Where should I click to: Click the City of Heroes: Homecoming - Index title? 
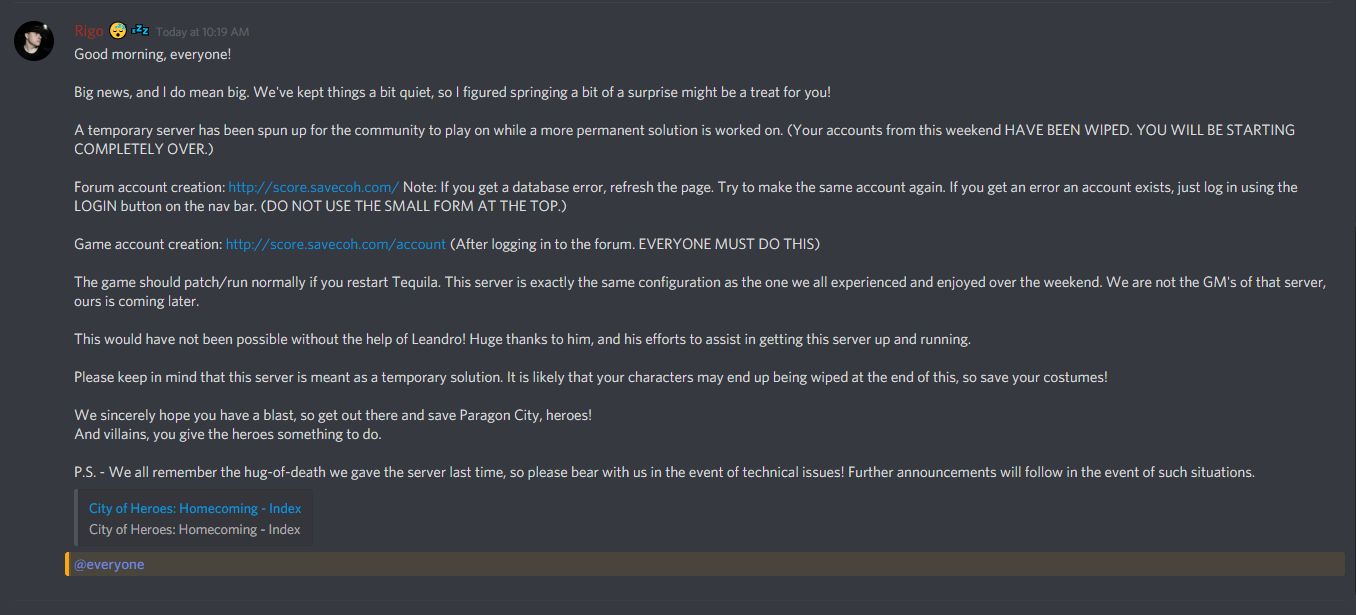click(x=193, y=508)
